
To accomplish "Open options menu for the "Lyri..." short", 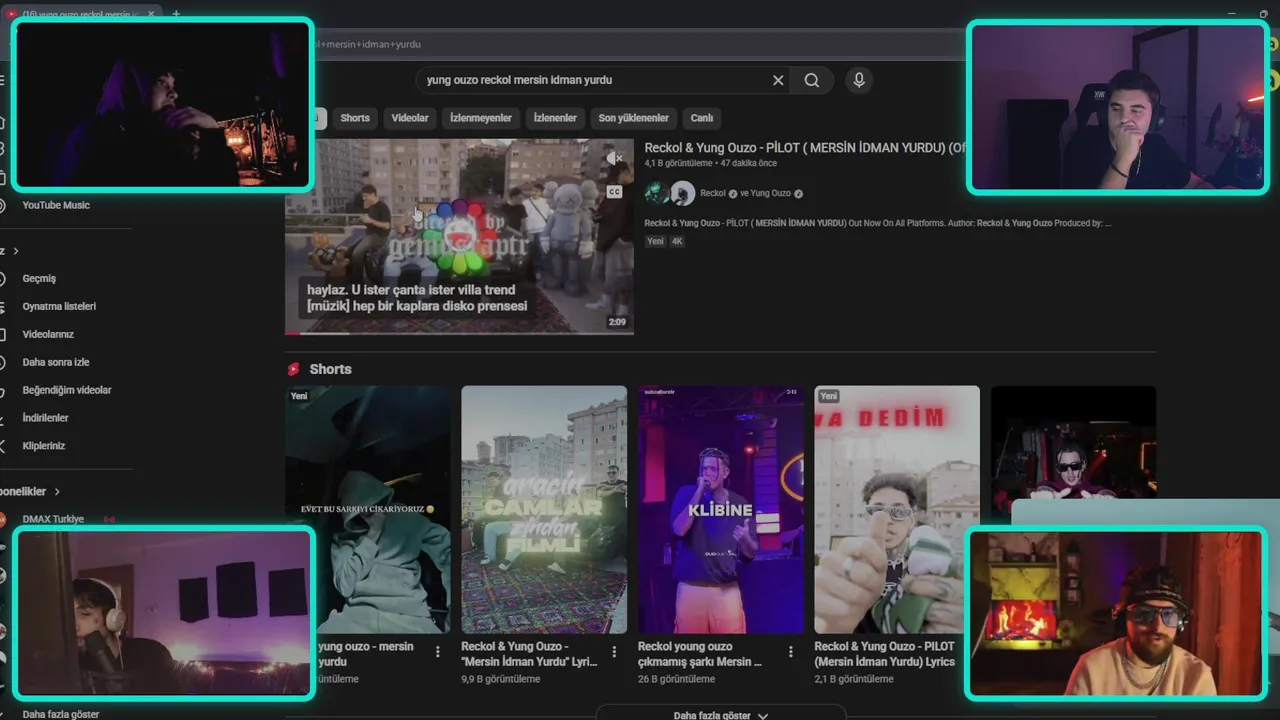I will [614, 651].
